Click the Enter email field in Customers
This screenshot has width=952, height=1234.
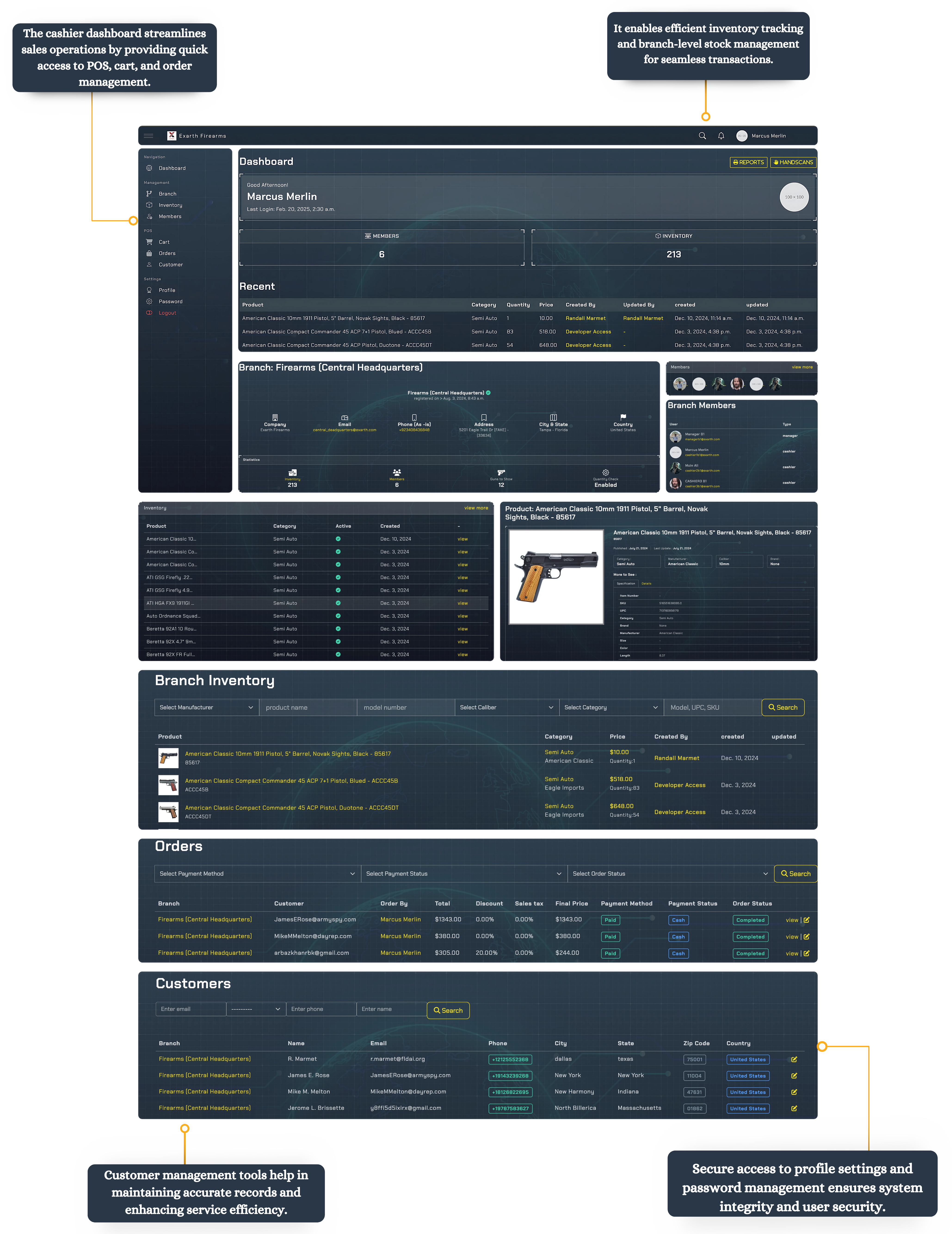pos(191,1009)
